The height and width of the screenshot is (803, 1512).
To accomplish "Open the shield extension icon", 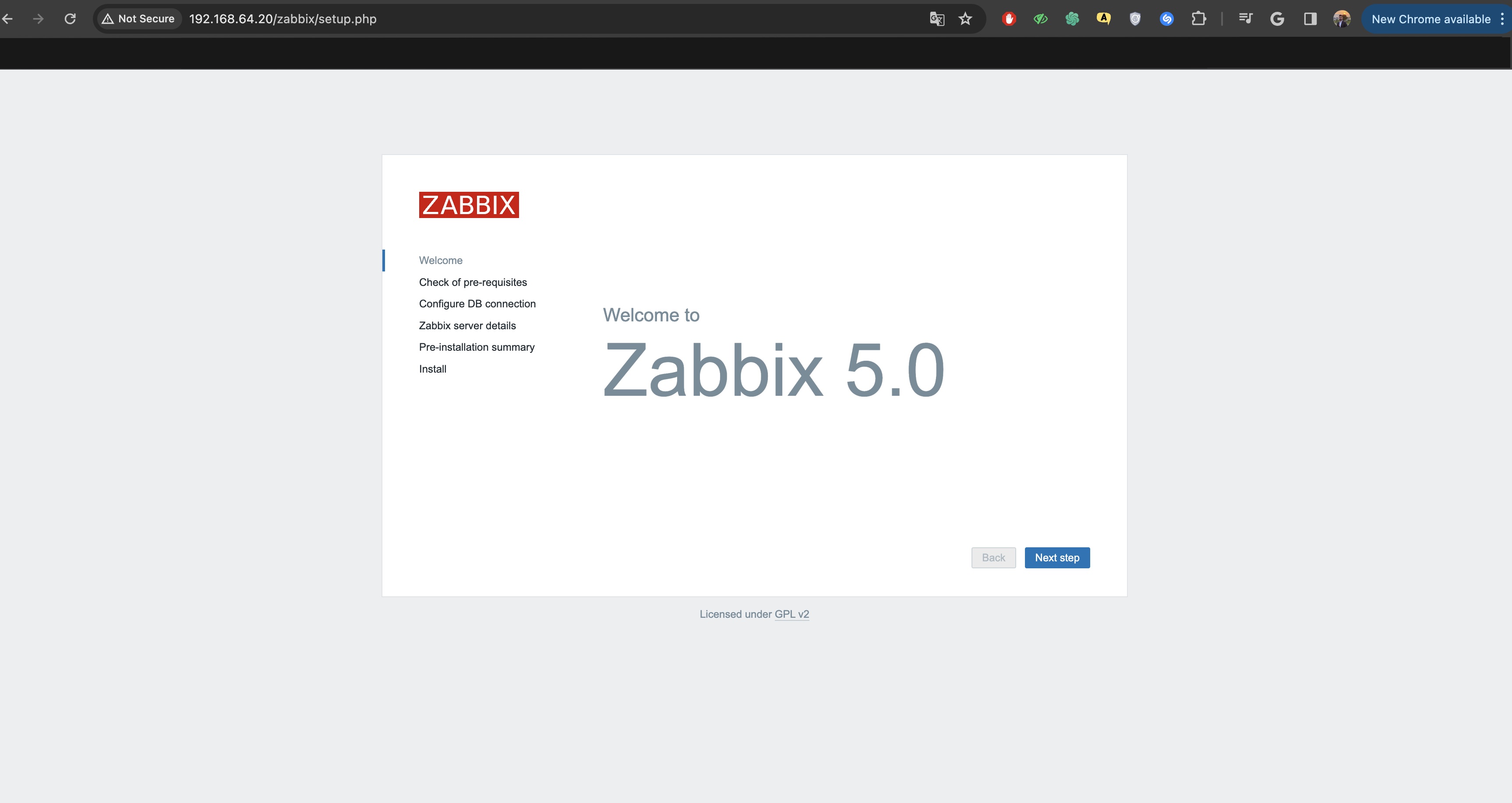I will click(x=1135, y=19).
